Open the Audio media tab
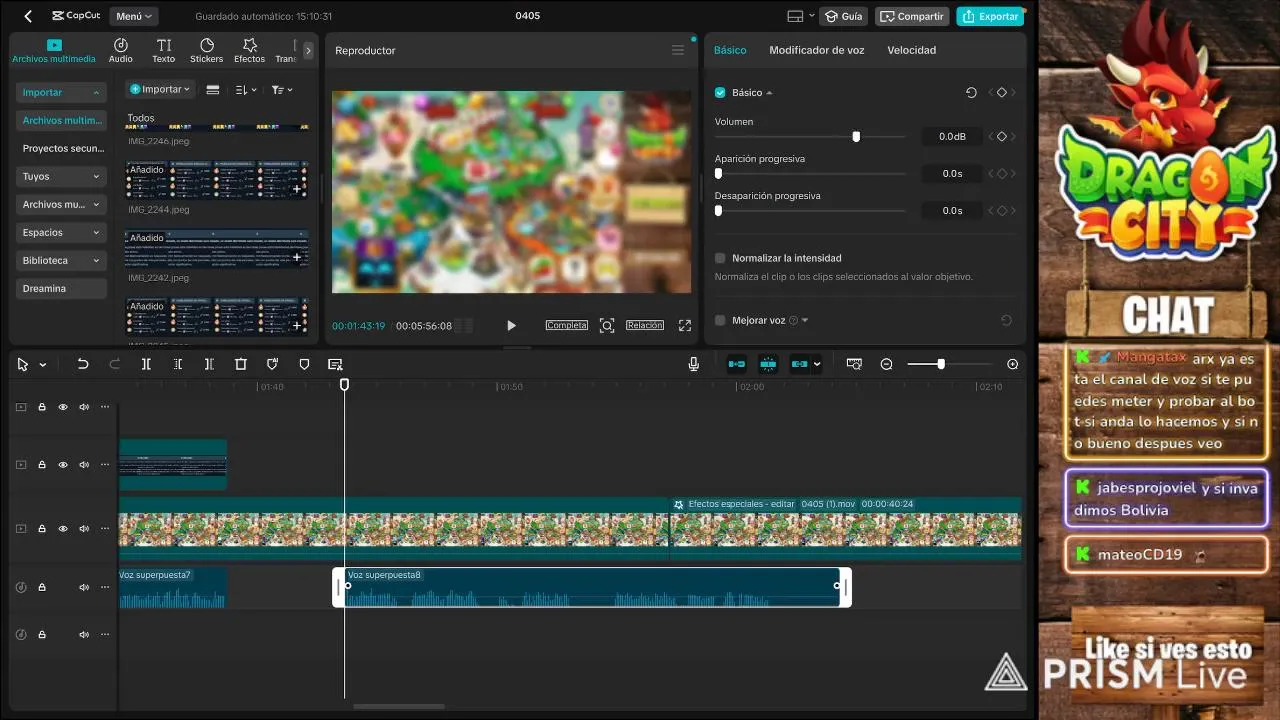Viewport: 1280px width, 720px height. 121,51
